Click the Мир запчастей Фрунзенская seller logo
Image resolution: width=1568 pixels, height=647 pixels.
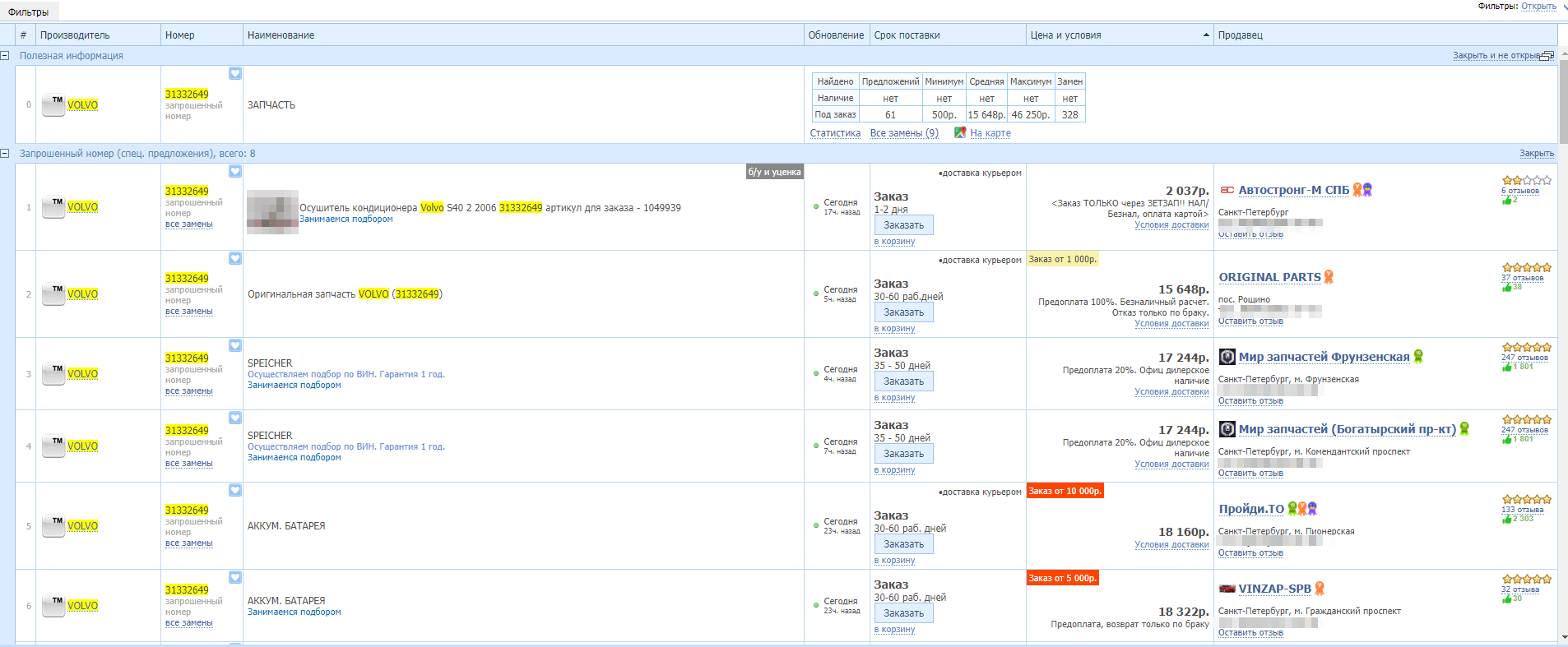tap(1227, 357)
